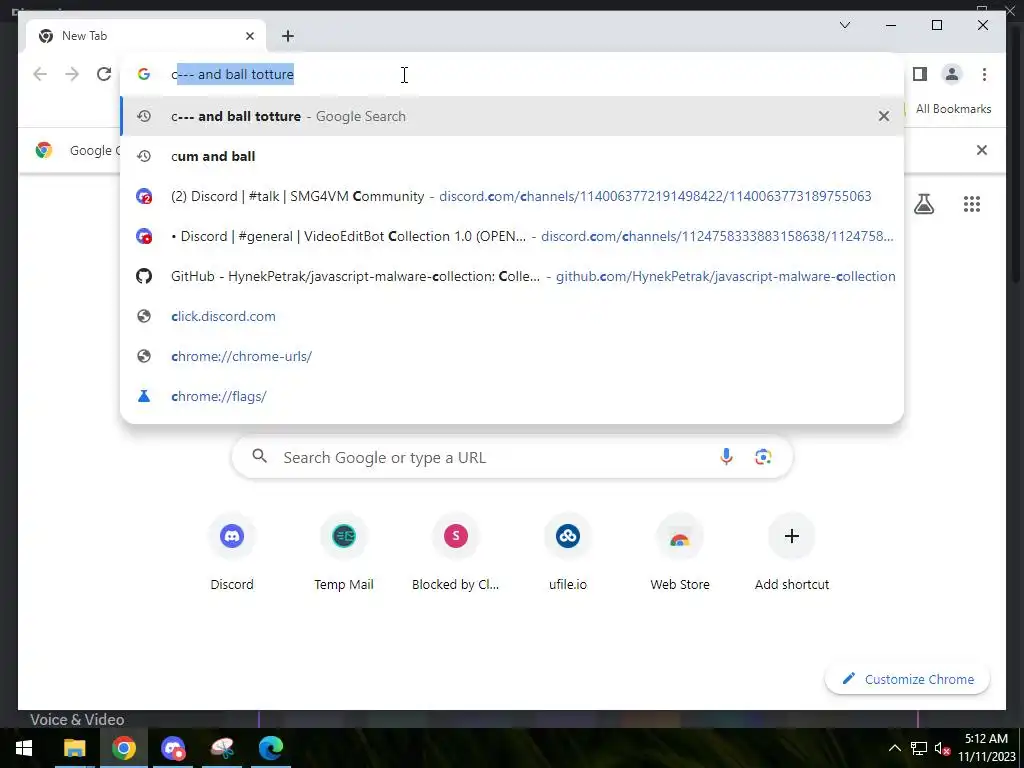This screenshot has height=768, width=1024.
Task: Click the Search Google or type a URL box
Action: click(x=512, y=457)
